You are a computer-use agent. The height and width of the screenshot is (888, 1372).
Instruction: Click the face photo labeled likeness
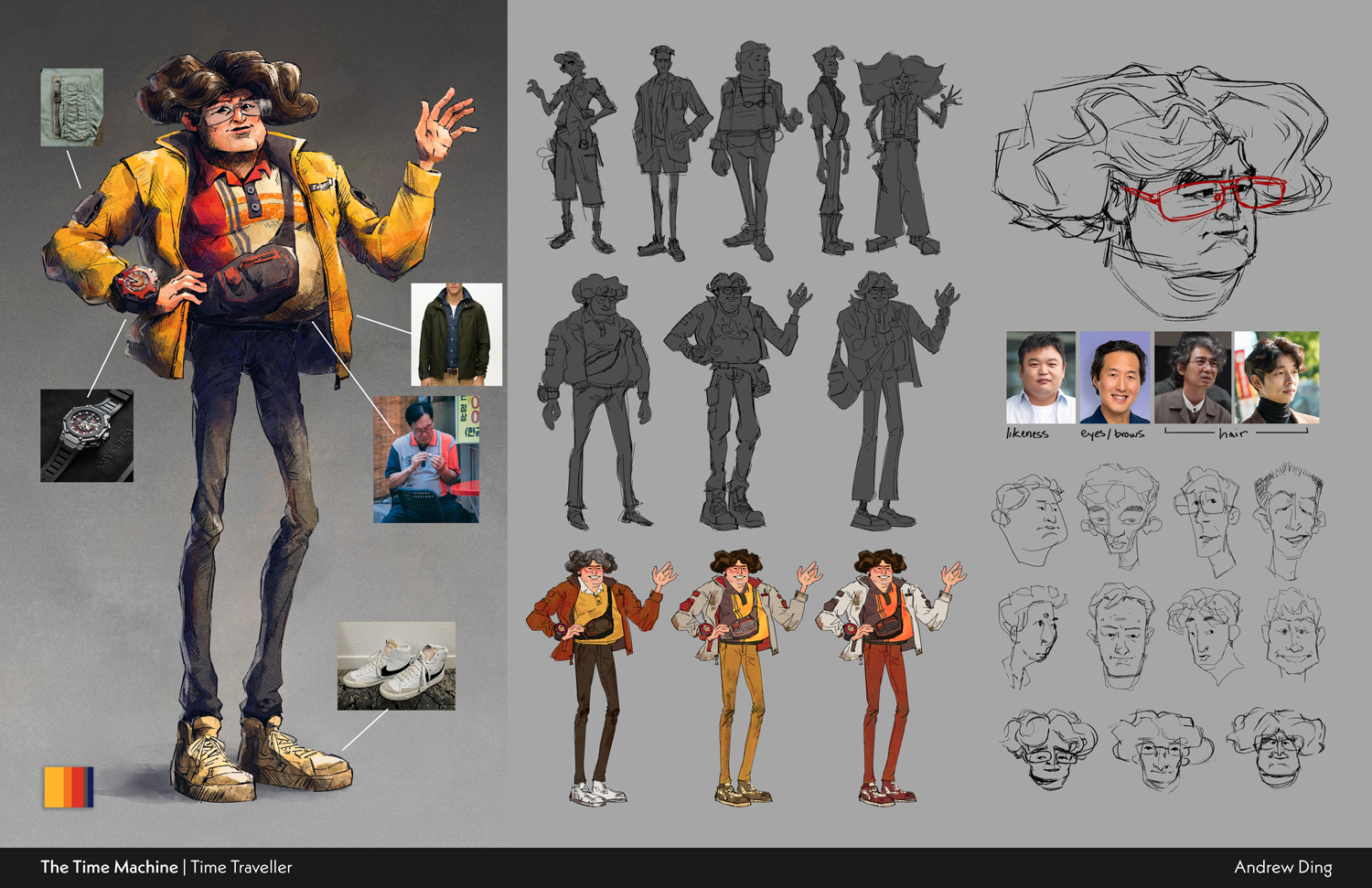[x=1040, y=377]
